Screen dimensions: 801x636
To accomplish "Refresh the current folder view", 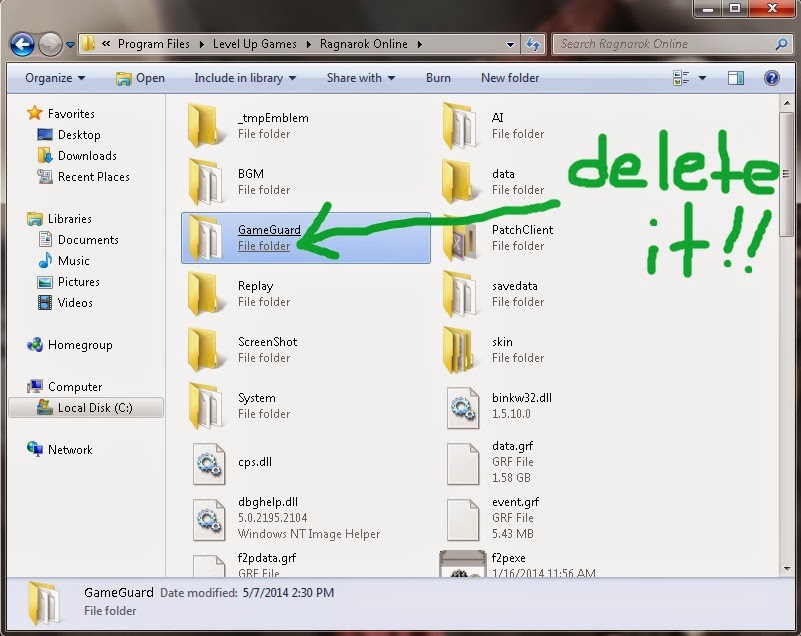I will point(533,44).
